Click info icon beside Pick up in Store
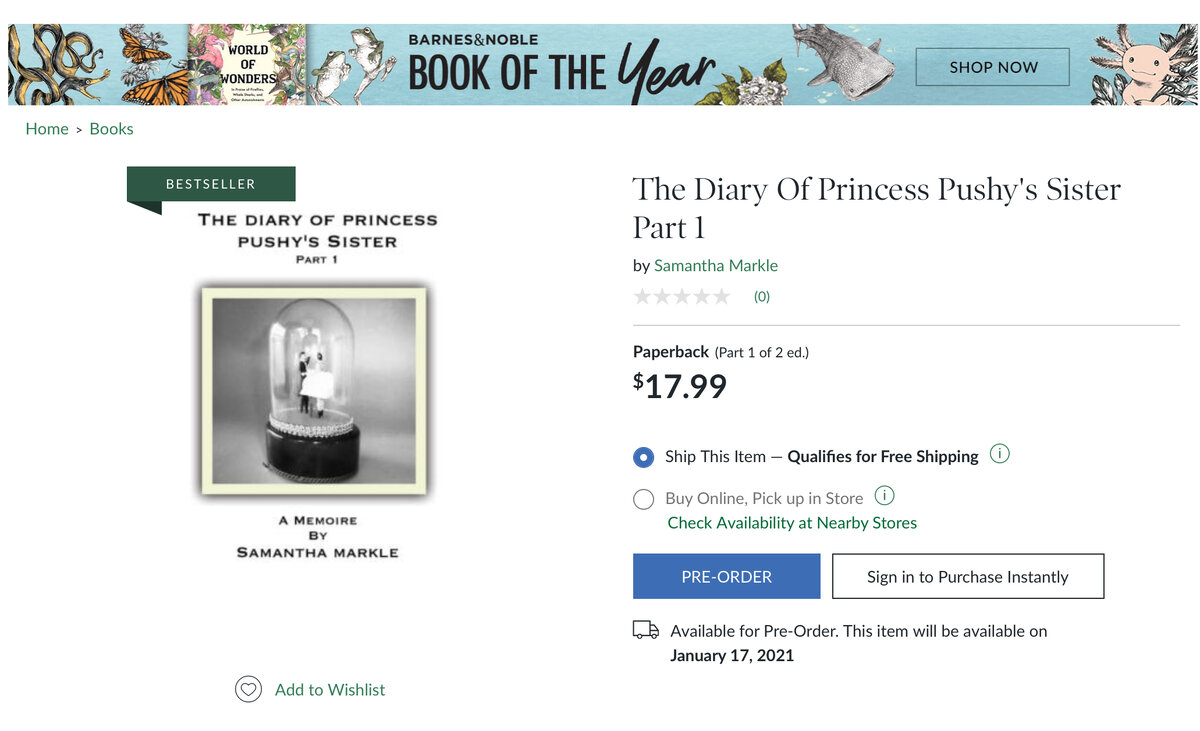 (884, 496)
